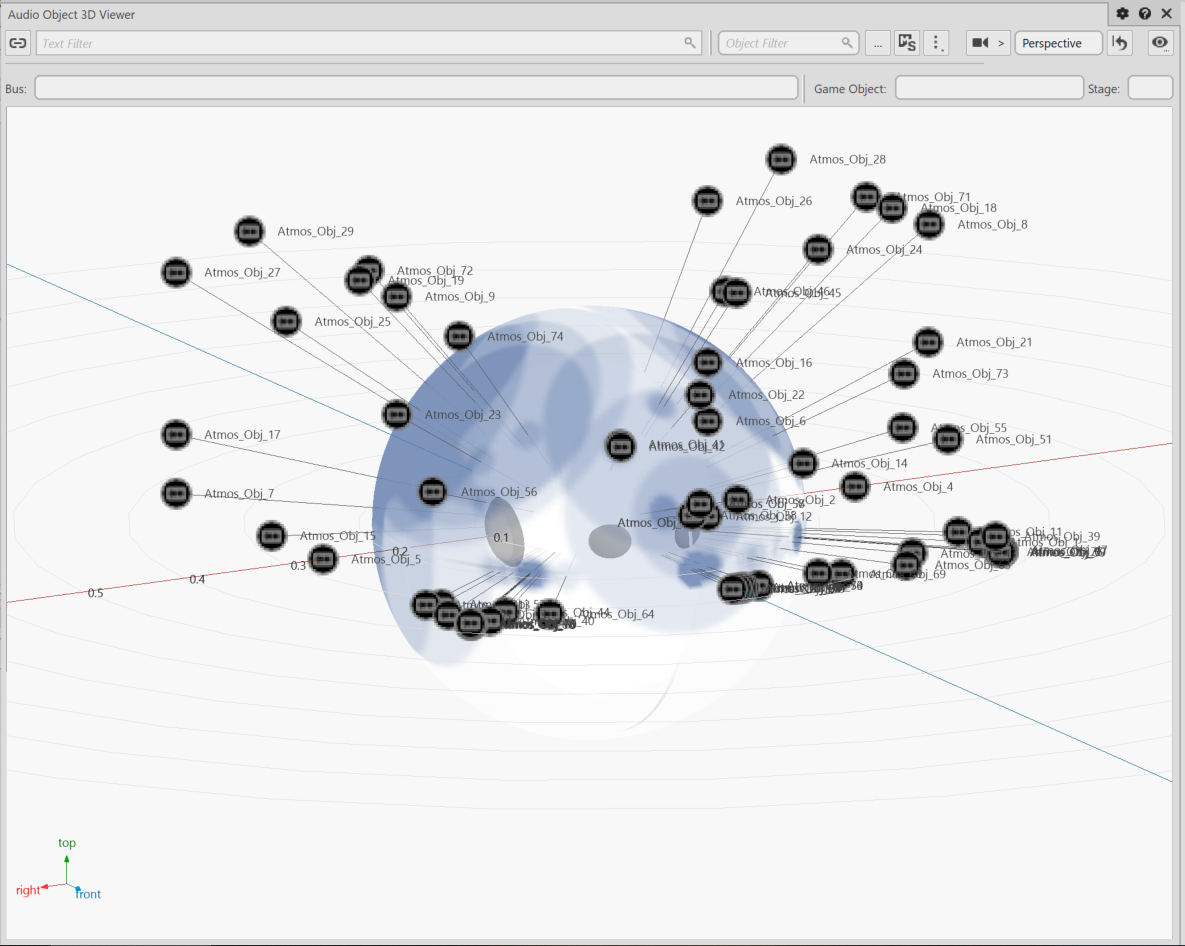Select the Atmos_Obj_29 audio object icon
Viewport: 1185px width, 946px height.
coord(249,231)
